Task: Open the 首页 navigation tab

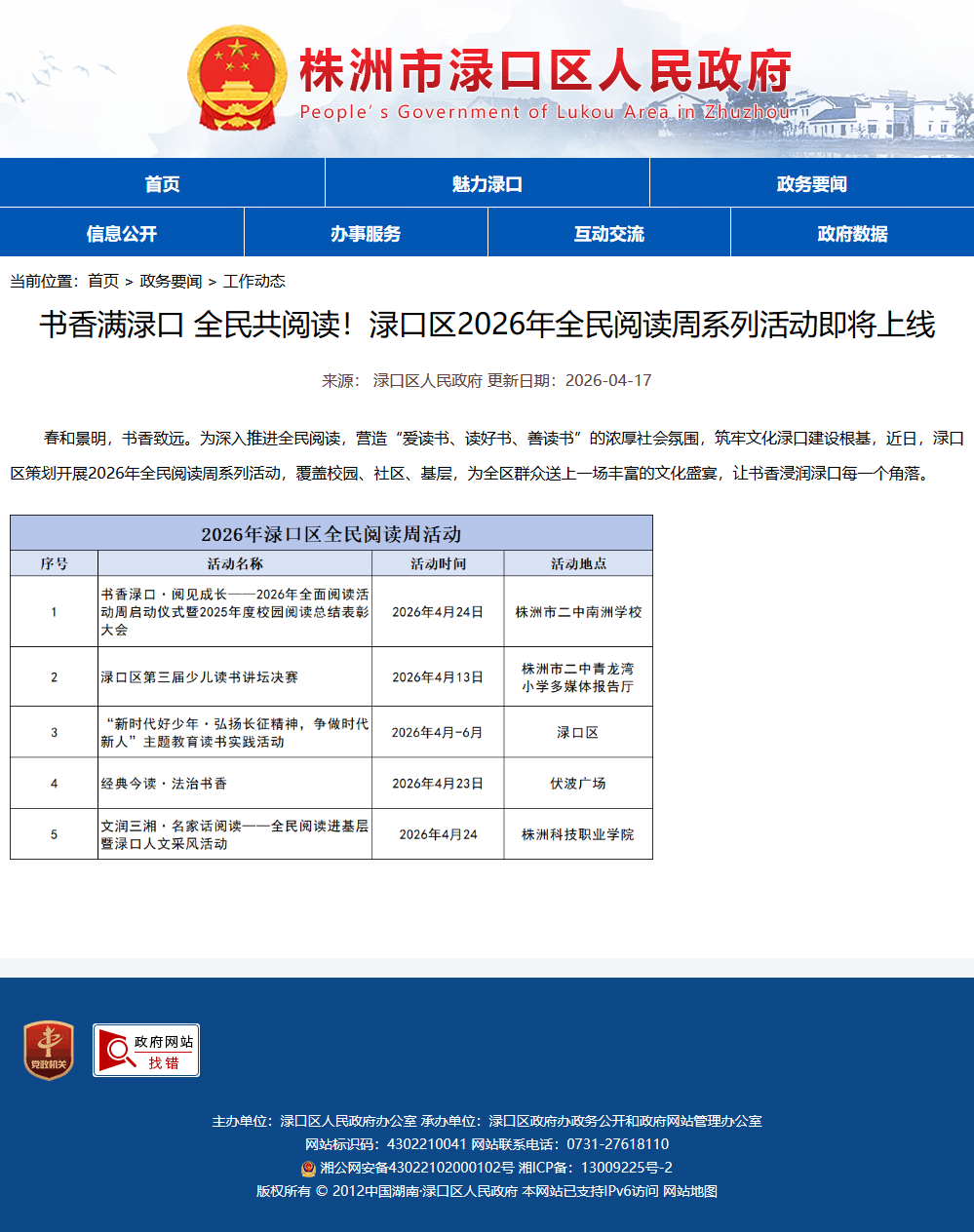Action: click(162, 183)
